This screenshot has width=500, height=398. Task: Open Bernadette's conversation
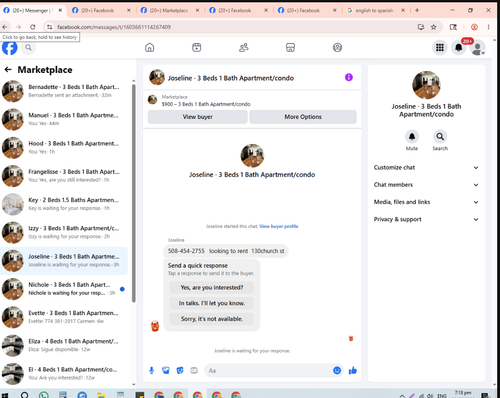point(64,91)
